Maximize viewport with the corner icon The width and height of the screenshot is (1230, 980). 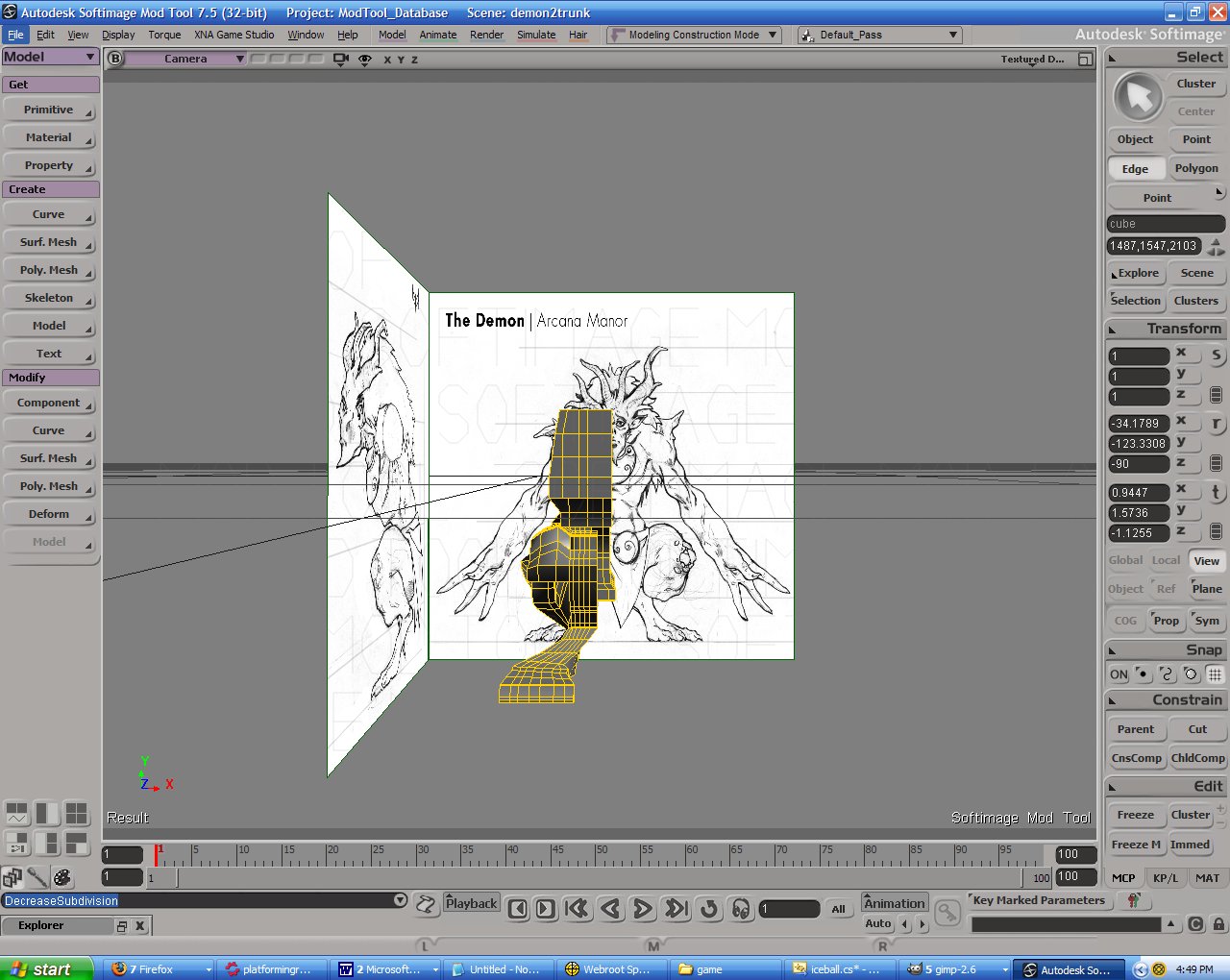tap(1085, 59)
